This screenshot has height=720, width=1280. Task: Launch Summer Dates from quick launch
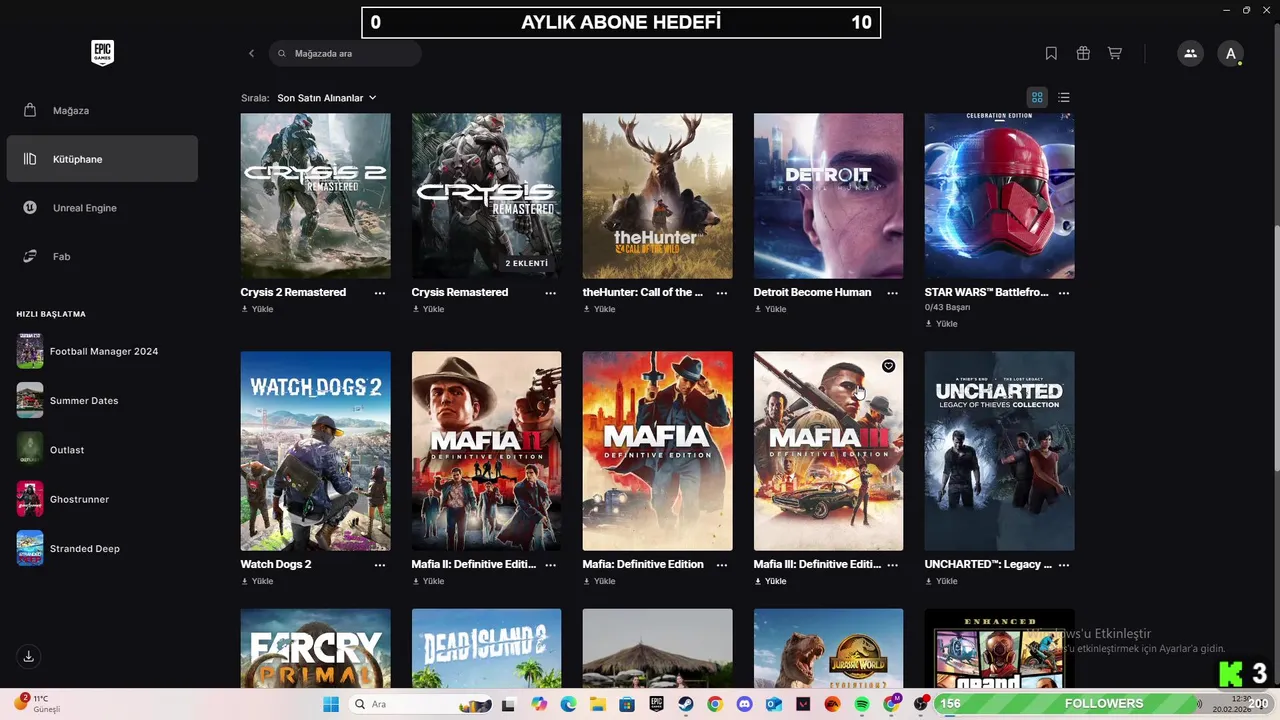click(68, 401)
